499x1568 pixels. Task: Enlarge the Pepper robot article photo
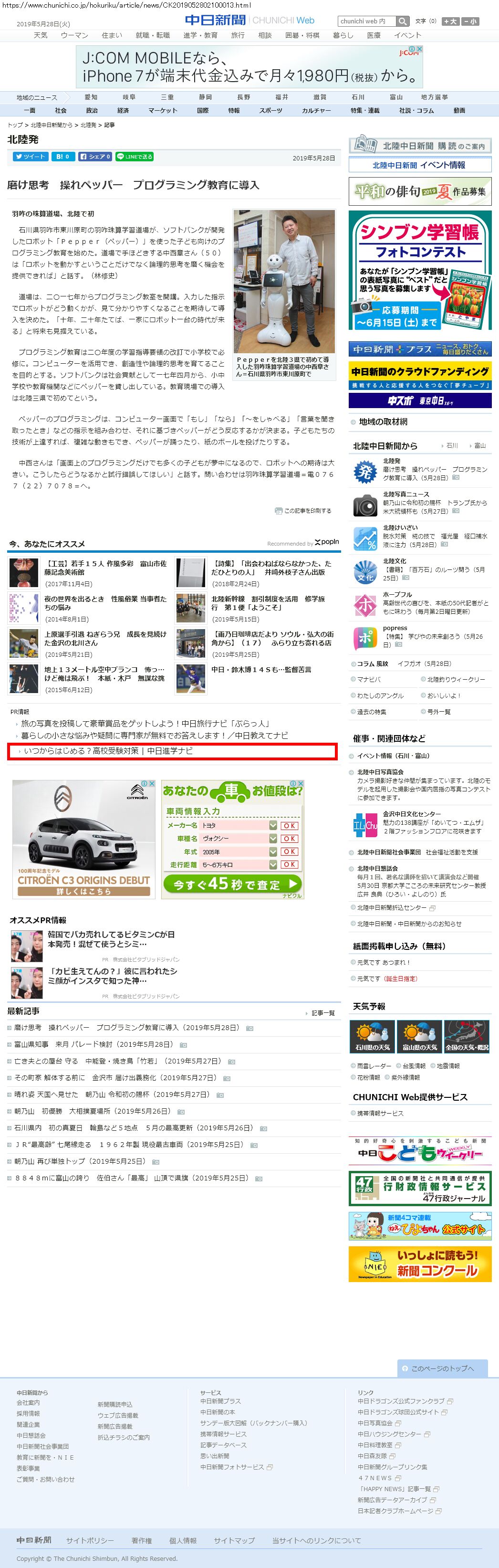[x=284, y=281]
